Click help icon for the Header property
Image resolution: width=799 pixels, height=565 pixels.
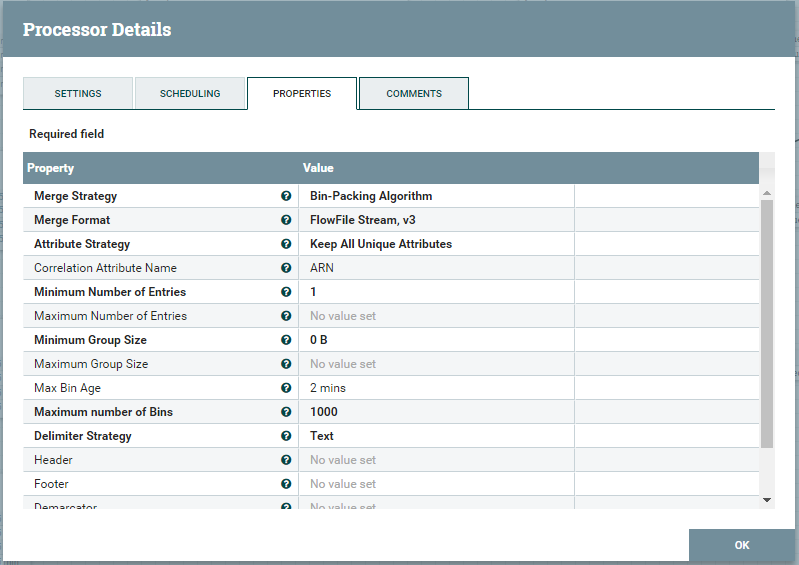286,460
